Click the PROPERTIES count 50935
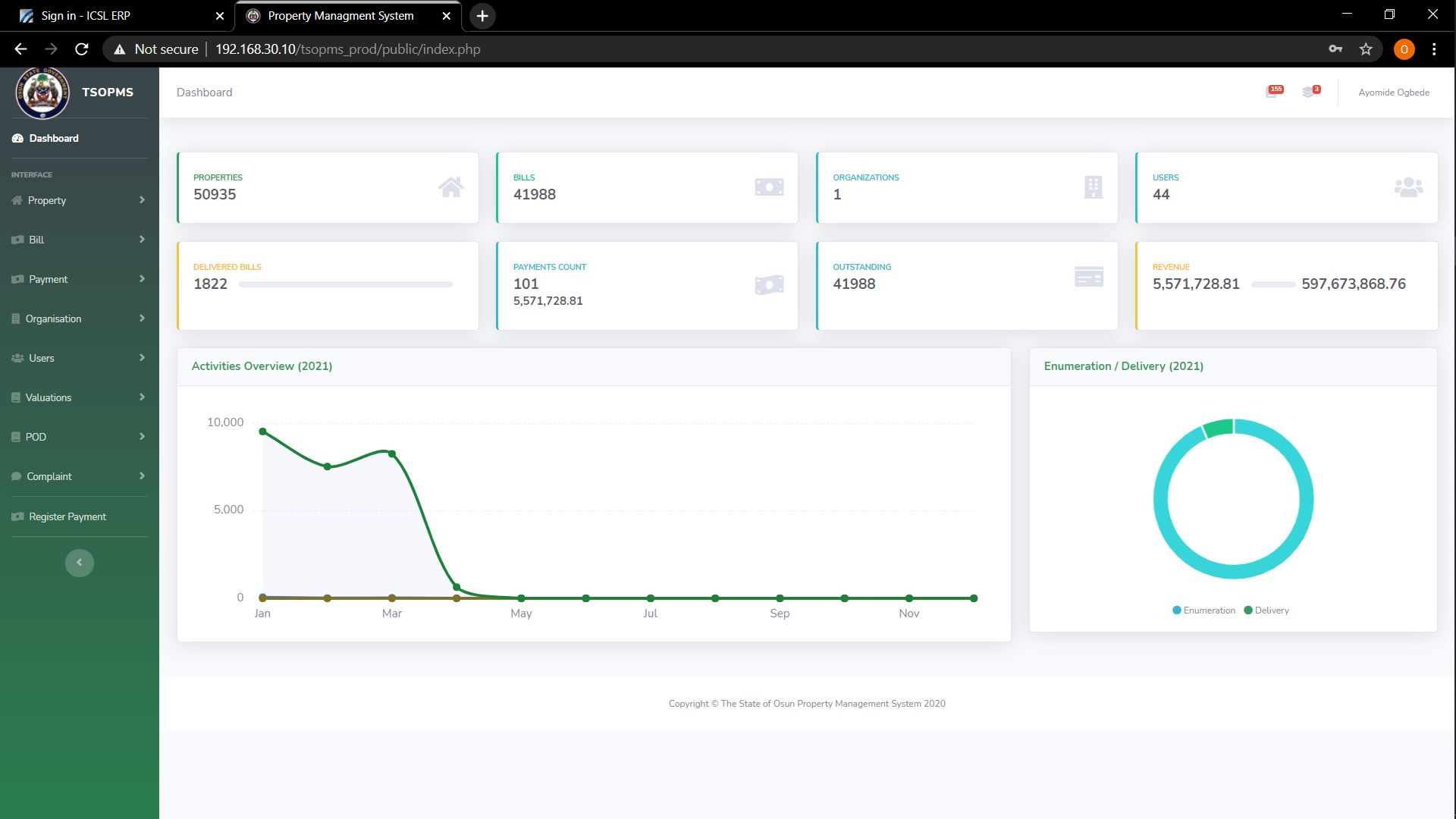 click(x=215, y=194)
